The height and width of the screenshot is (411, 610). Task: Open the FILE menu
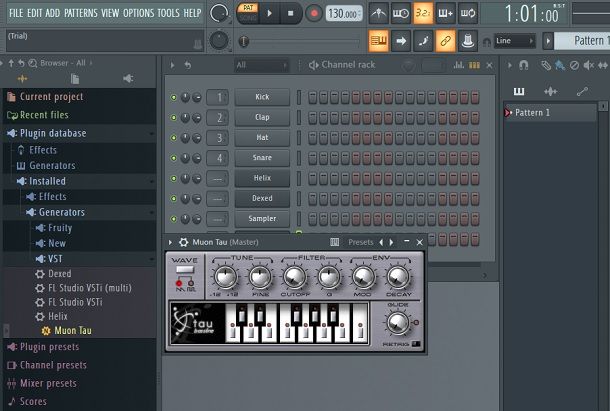[16, 13]
